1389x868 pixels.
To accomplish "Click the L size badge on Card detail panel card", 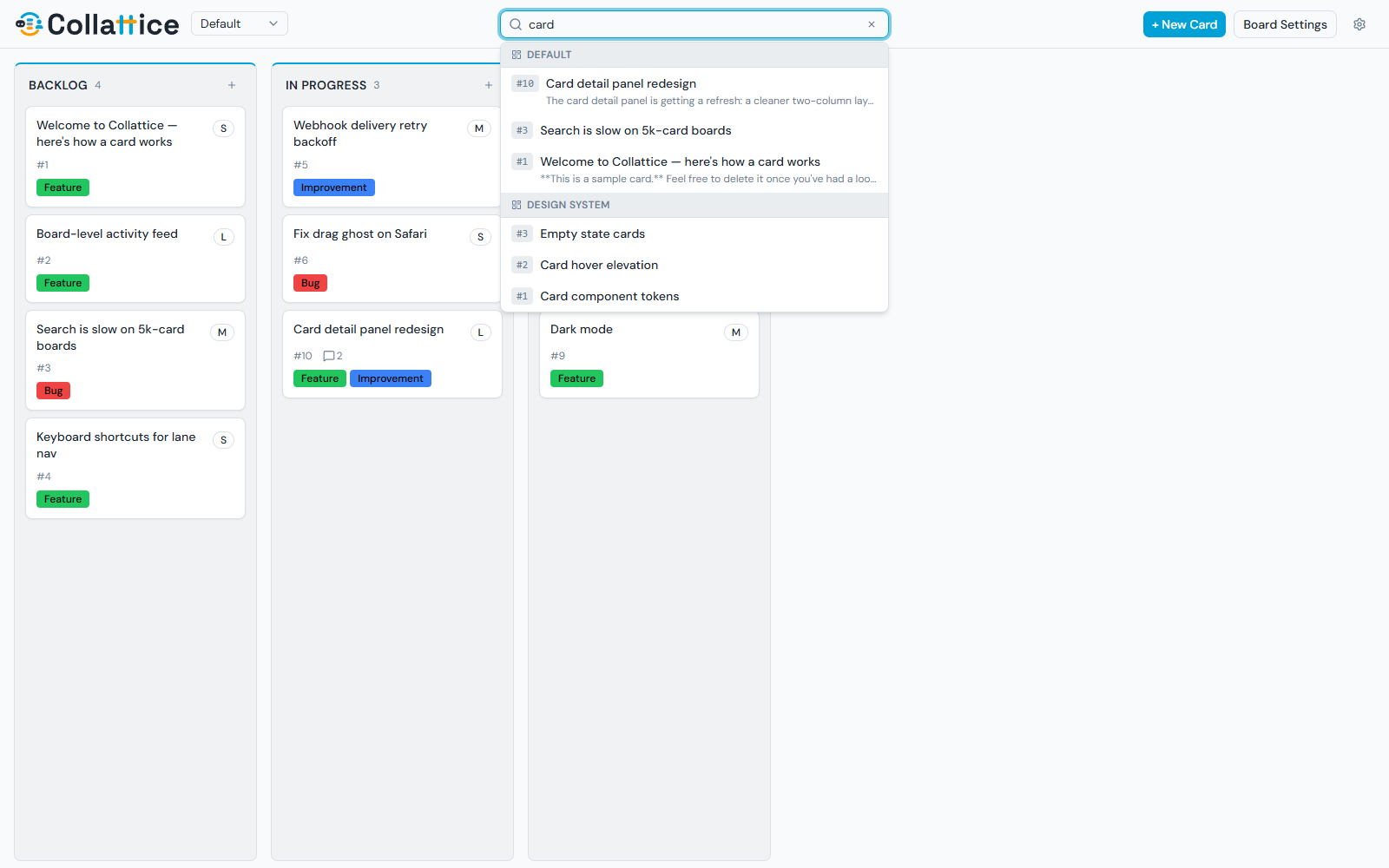I will [480, 332].
